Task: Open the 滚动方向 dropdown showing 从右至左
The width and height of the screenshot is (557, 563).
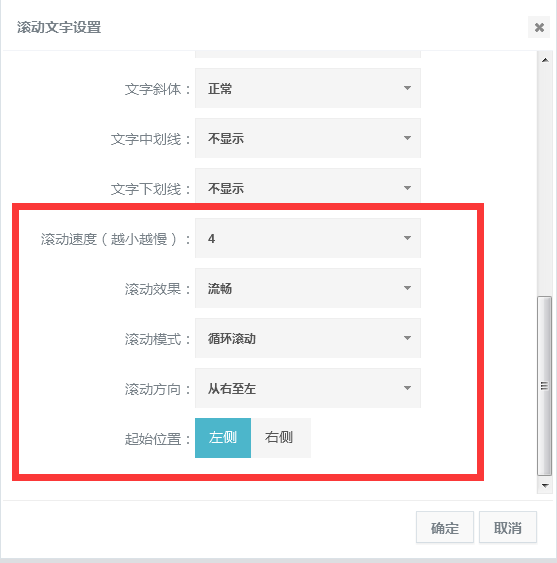Action: coord(308,388)
